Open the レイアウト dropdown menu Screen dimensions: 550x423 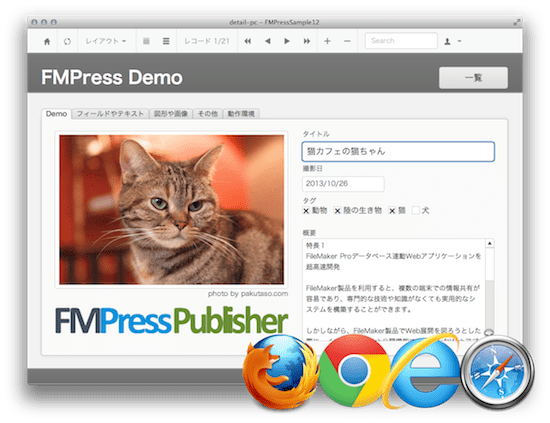(106, 41)
